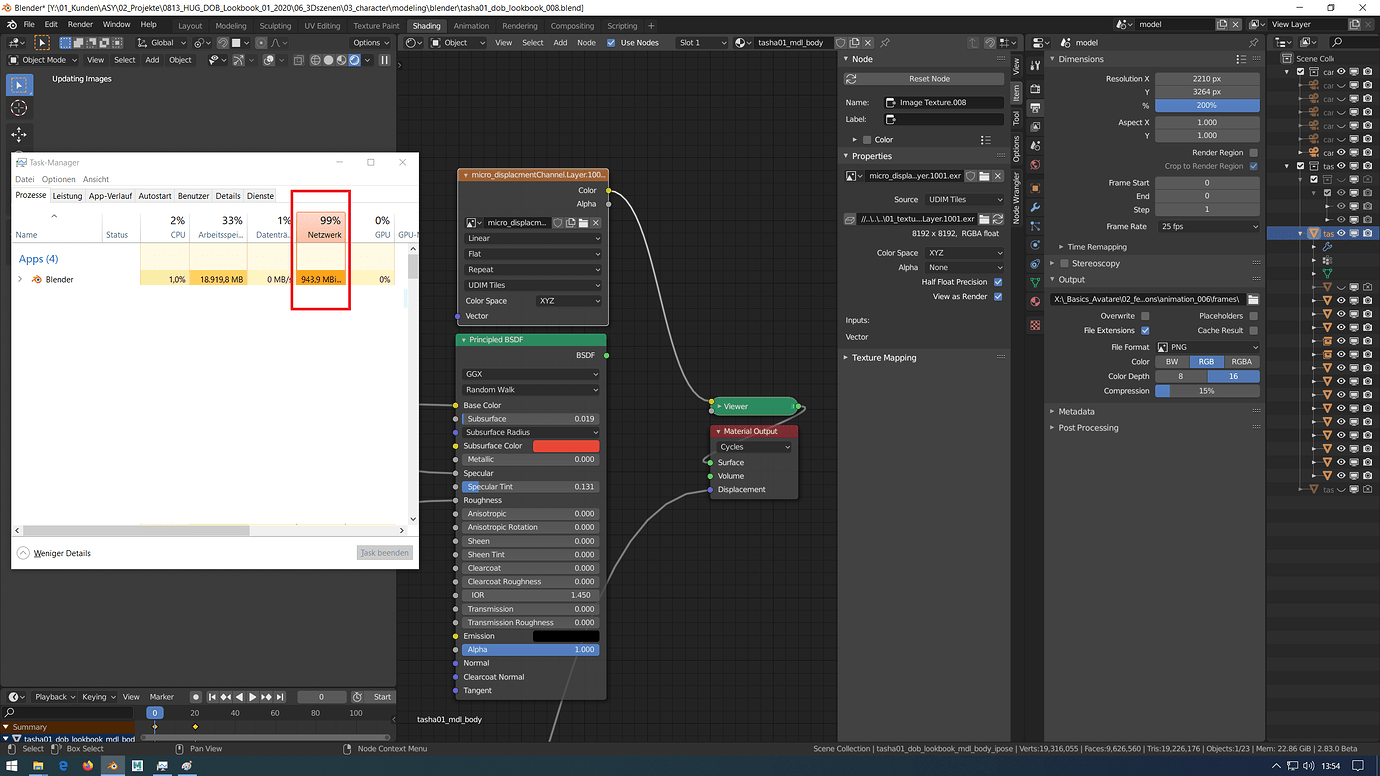This screenshot has height=776, width=1380.
Task: Expand the Metadata panel
Action: [1076, 411]
